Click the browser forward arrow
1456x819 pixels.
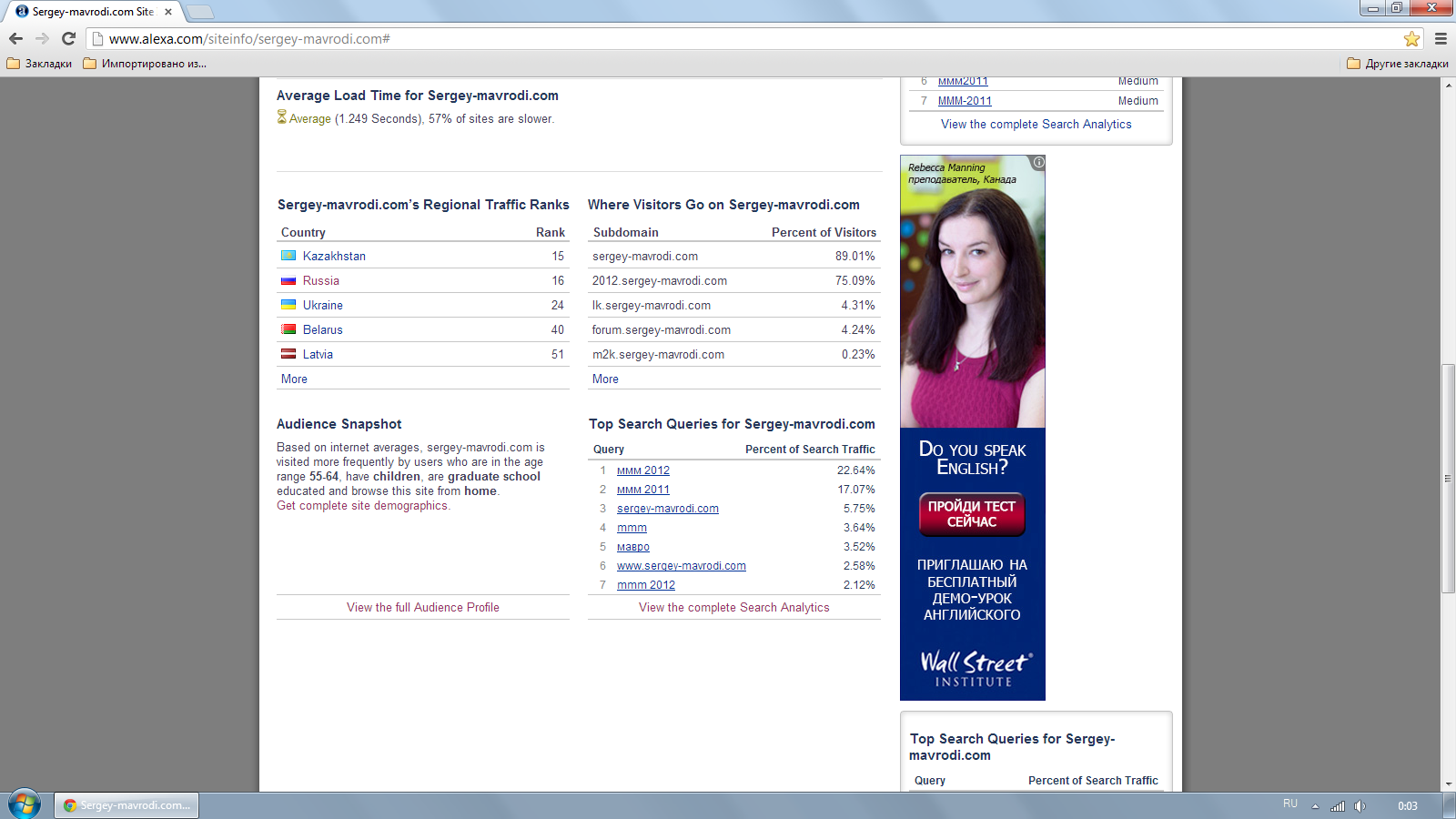(42, 38)
